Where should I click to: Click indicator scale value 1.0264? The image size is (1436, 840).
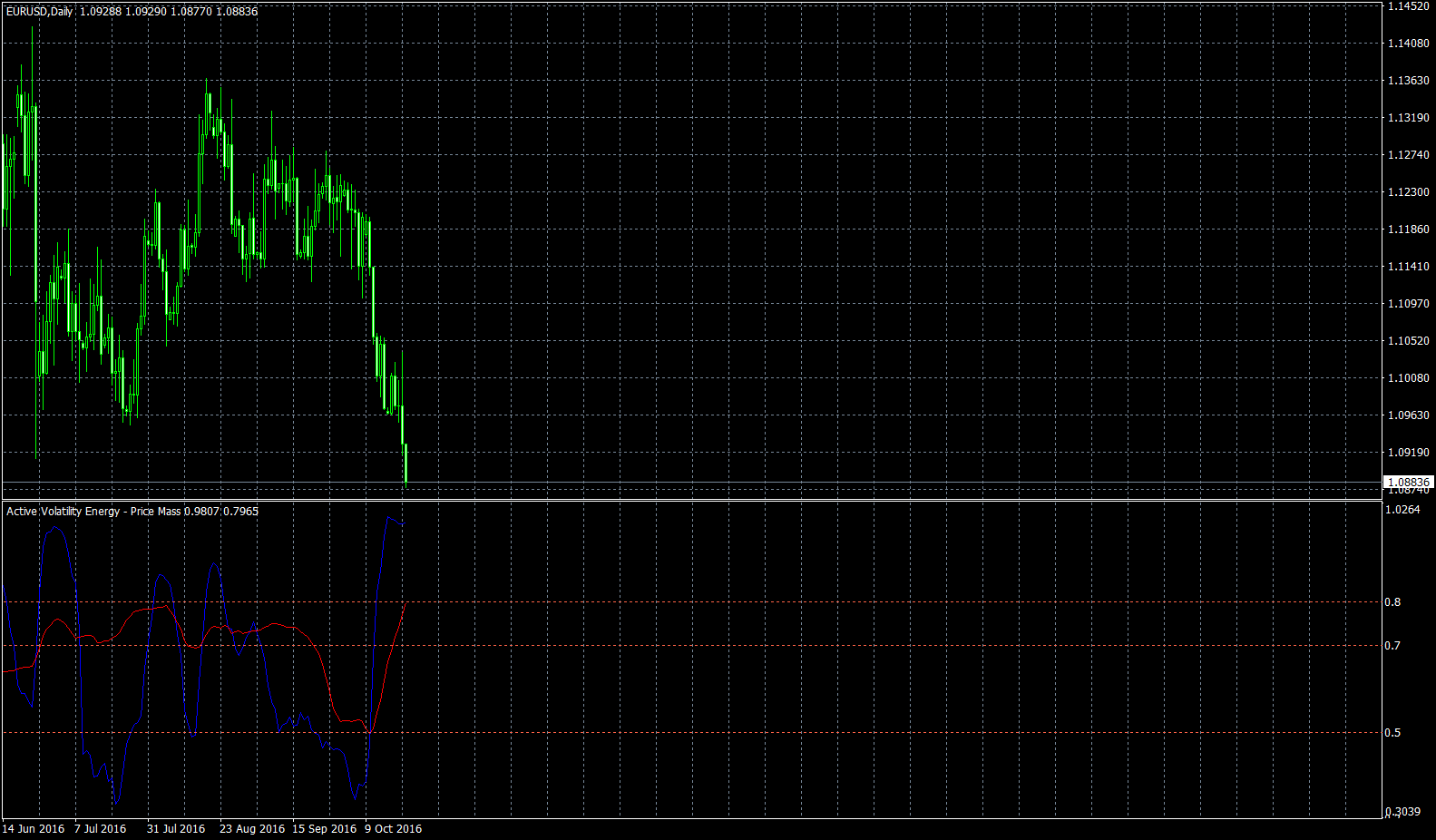tap(1402, 510)
